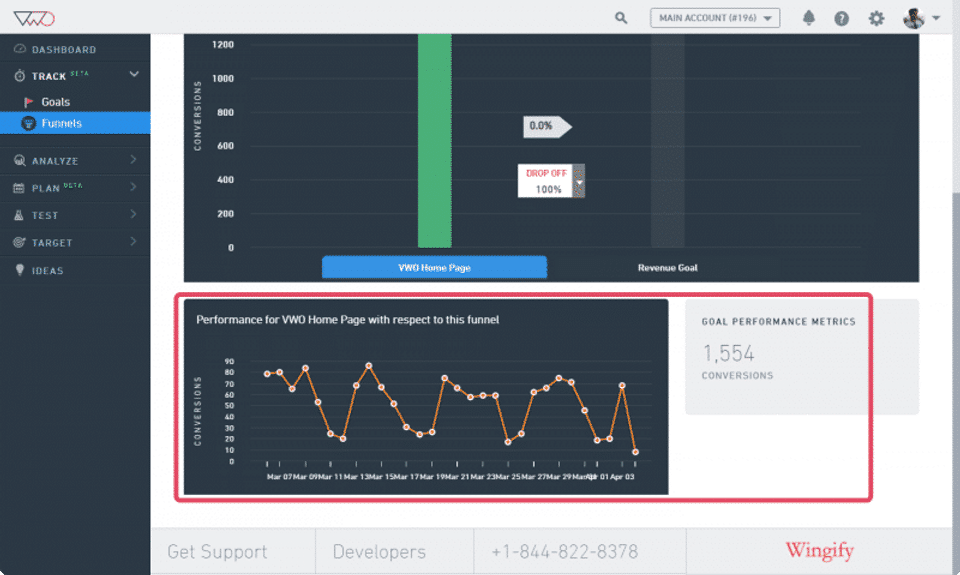Select the VWO Home Page funnel step
This screenshot has height=575, width=960.
pyautogui.click(x=434, y=268)
